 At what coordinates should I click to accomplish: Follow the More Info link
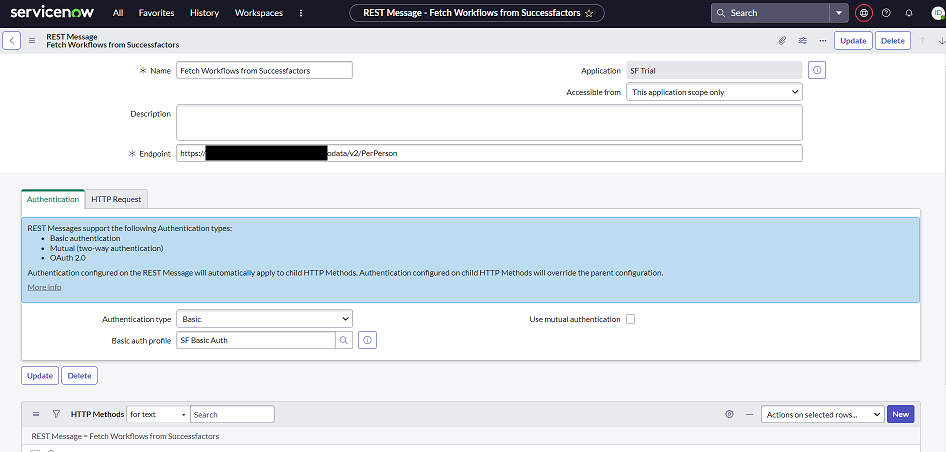[44, 287]
